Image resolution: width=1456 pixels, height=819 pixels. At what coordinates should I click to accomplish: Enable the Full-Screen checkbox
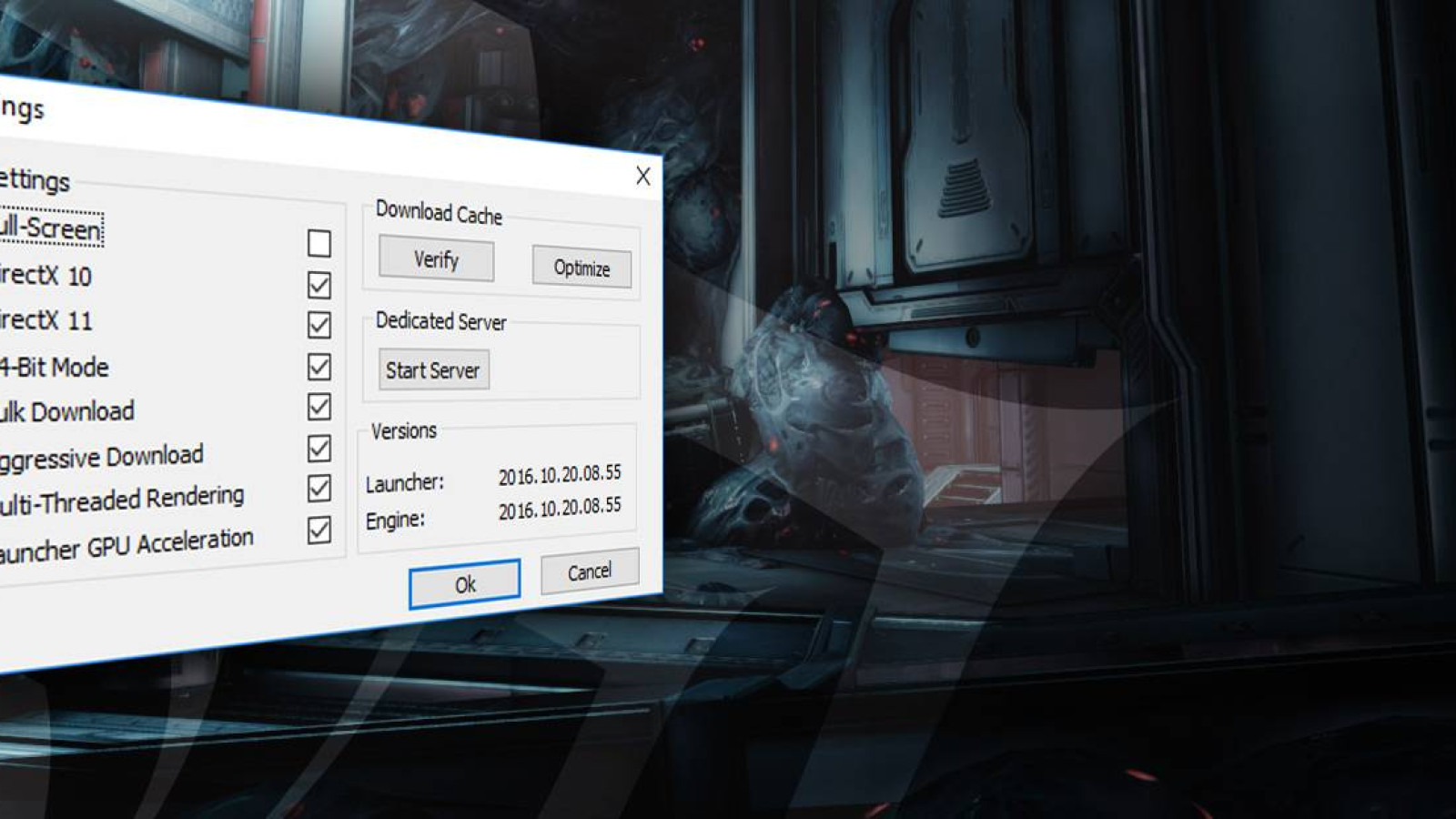pos(319,243)
